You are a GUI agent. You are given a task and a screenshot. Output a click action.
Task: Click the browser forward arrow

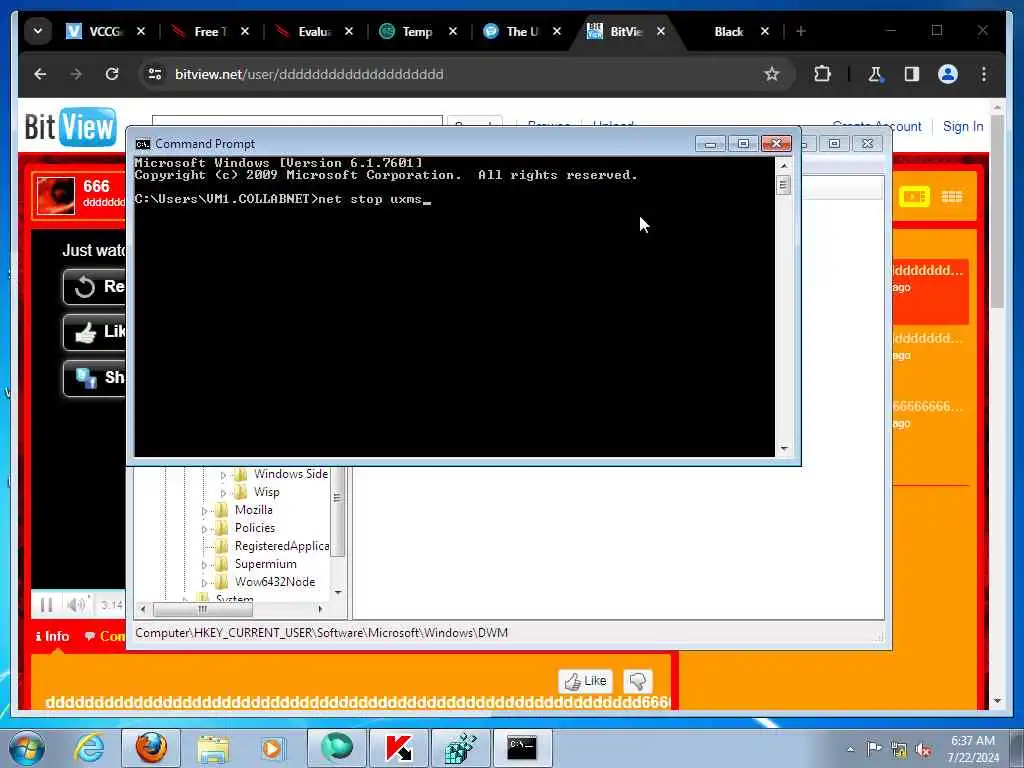76,74
